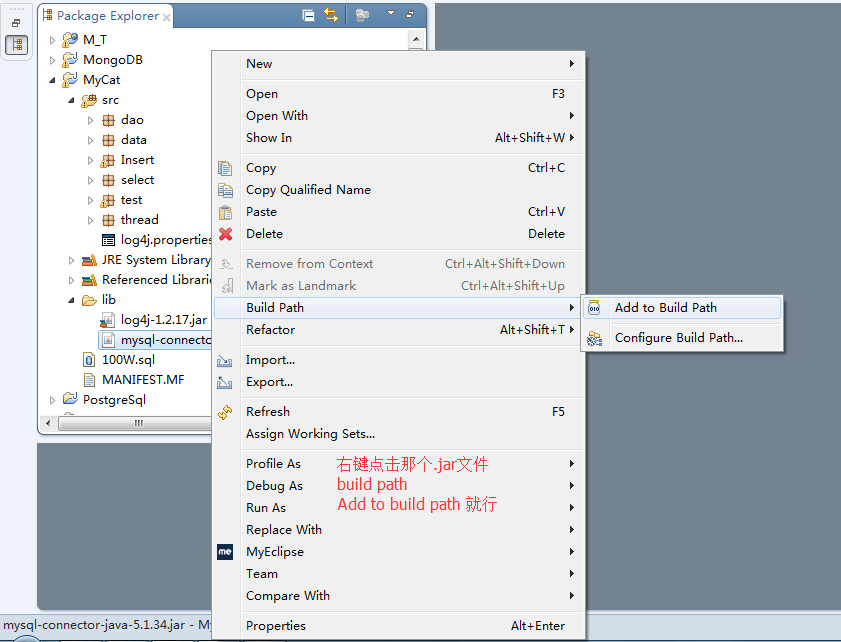
Task: Open the Profile As submenu
Action: pos(399,464)
